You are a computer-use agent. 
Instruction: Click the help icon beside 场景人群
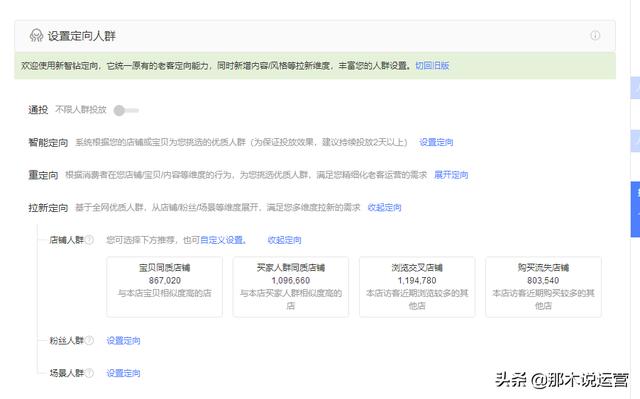tap(89, 373)
